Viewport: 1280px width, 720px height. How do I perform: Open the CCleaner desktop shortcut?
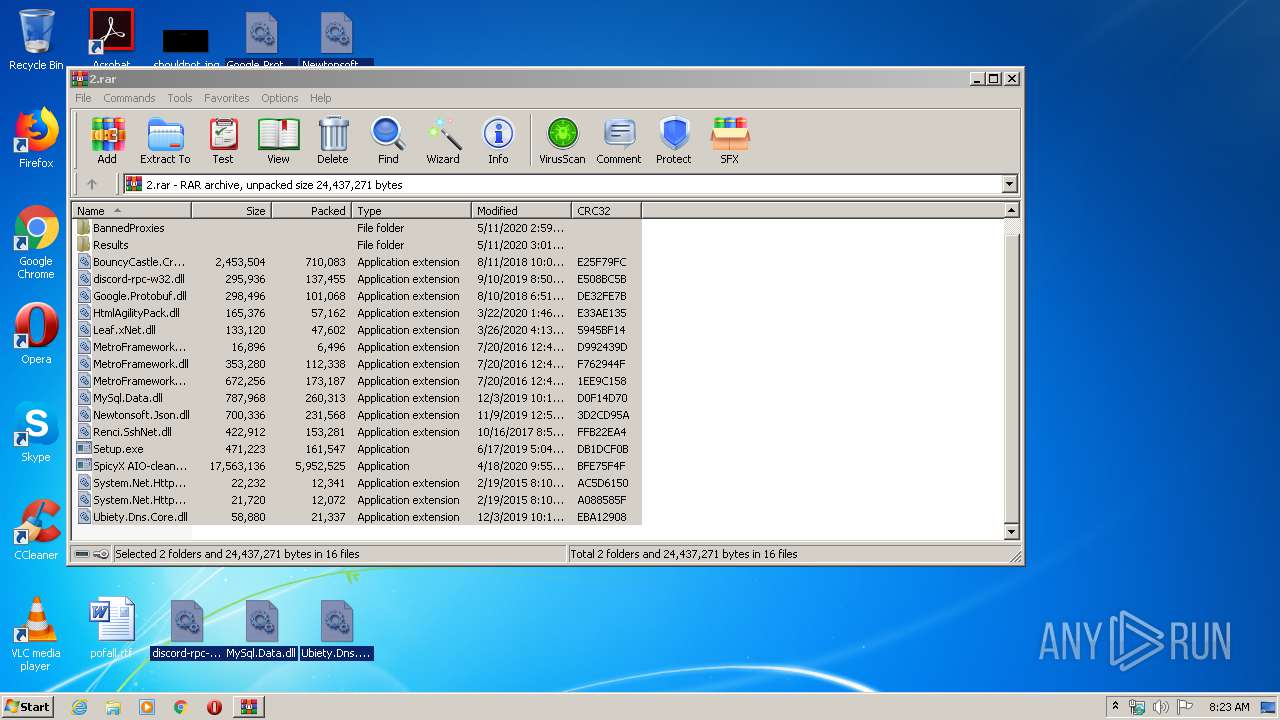click(36, 530)
